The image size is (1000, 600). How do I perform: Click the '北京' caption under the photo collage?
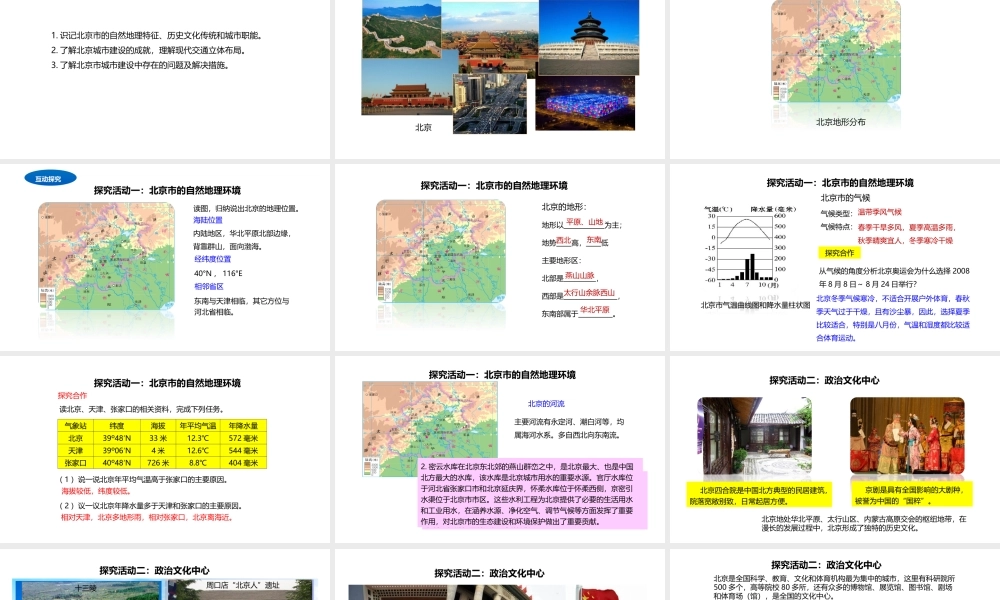click(423, 128)
